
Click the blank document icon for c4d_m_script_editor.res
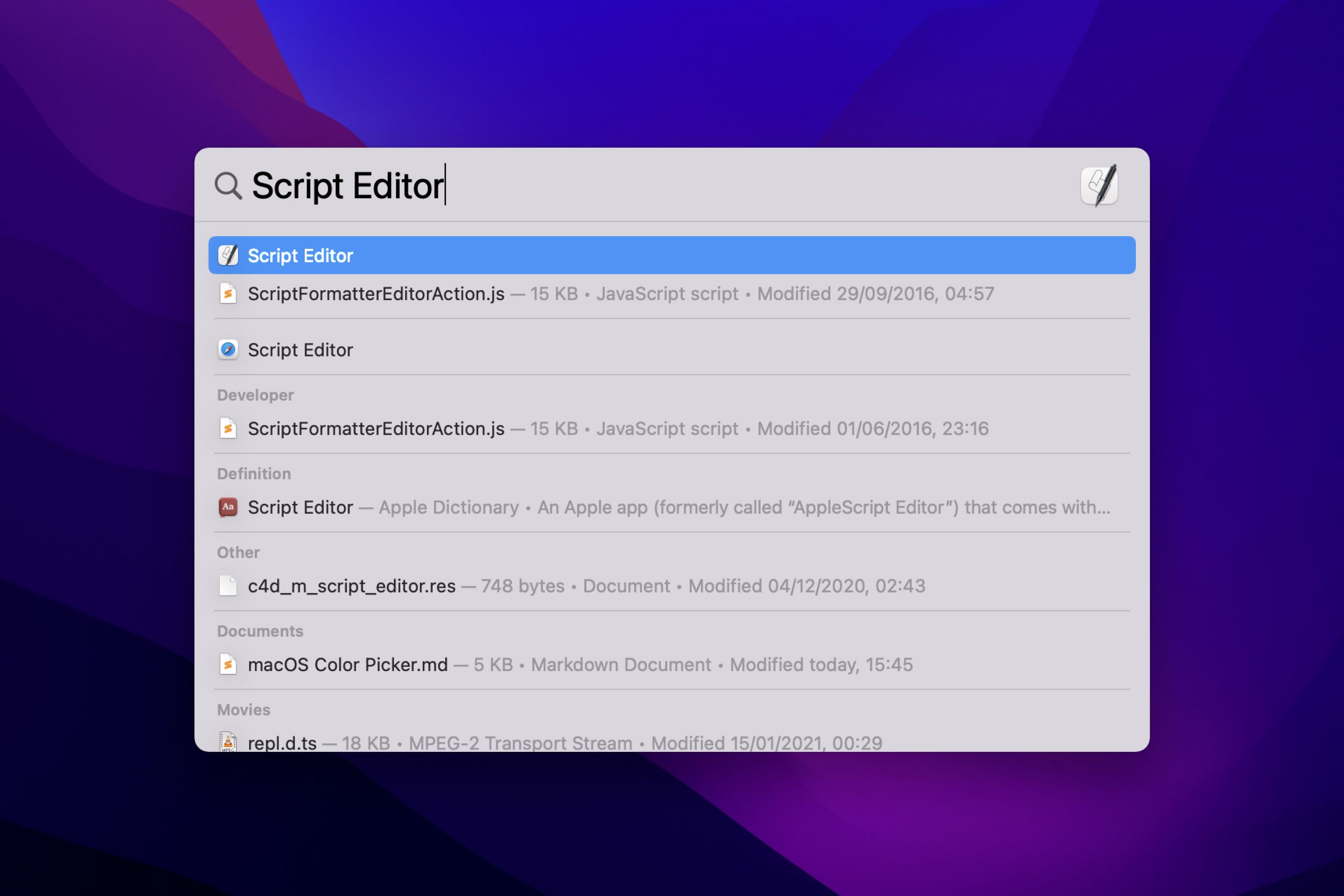[x=228, y=586]
